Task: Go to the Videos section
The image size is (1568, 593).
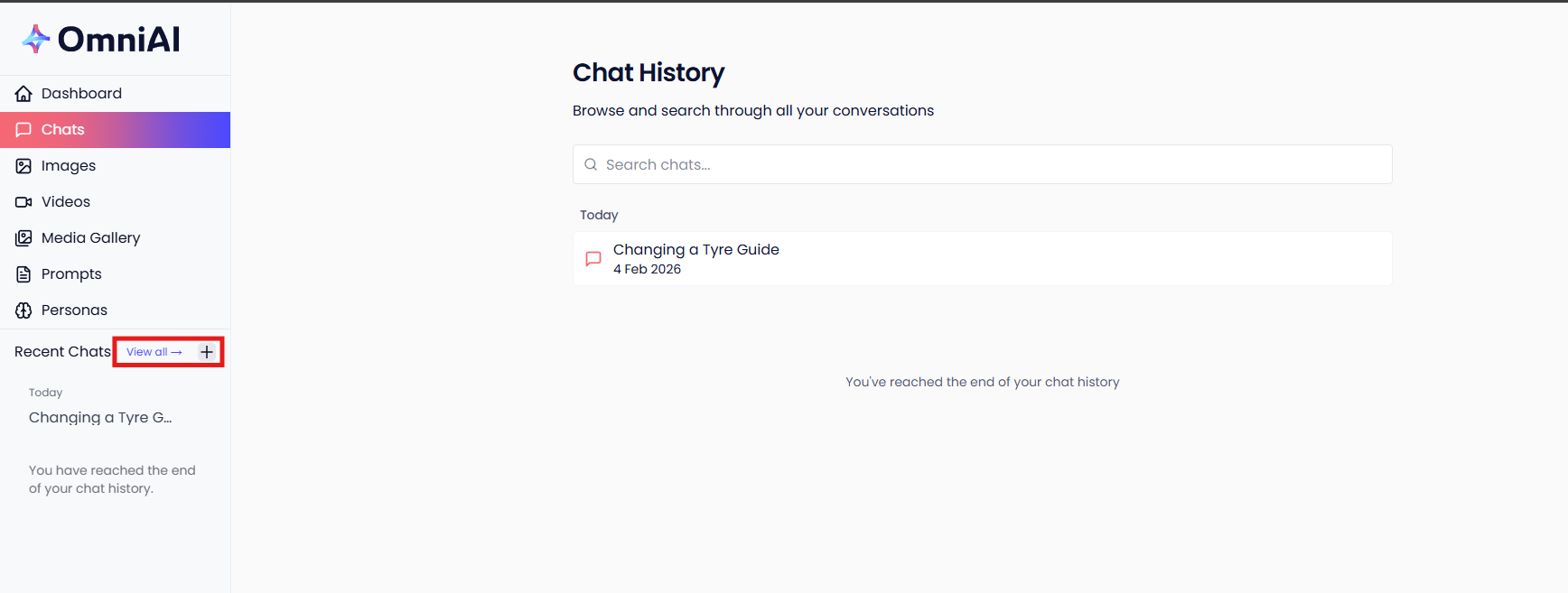Action: (x=66, y=202)
